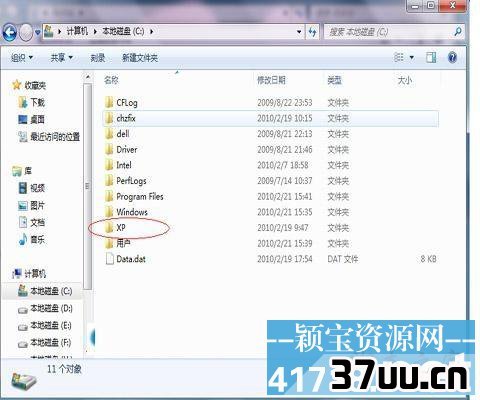Open the address bar history dropdown

pyautogui.click(x=299, y=32)
